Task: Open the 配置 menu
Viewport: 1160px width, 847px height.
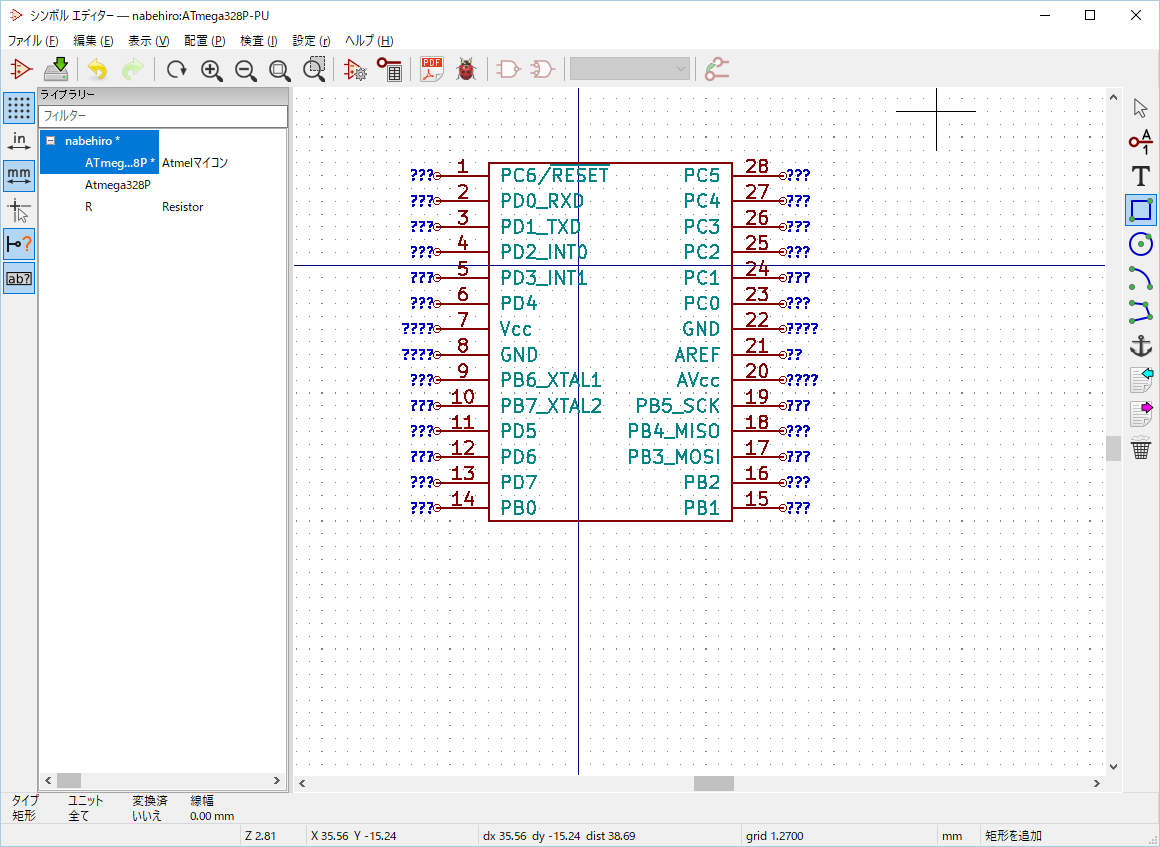Action: [204, 41]
